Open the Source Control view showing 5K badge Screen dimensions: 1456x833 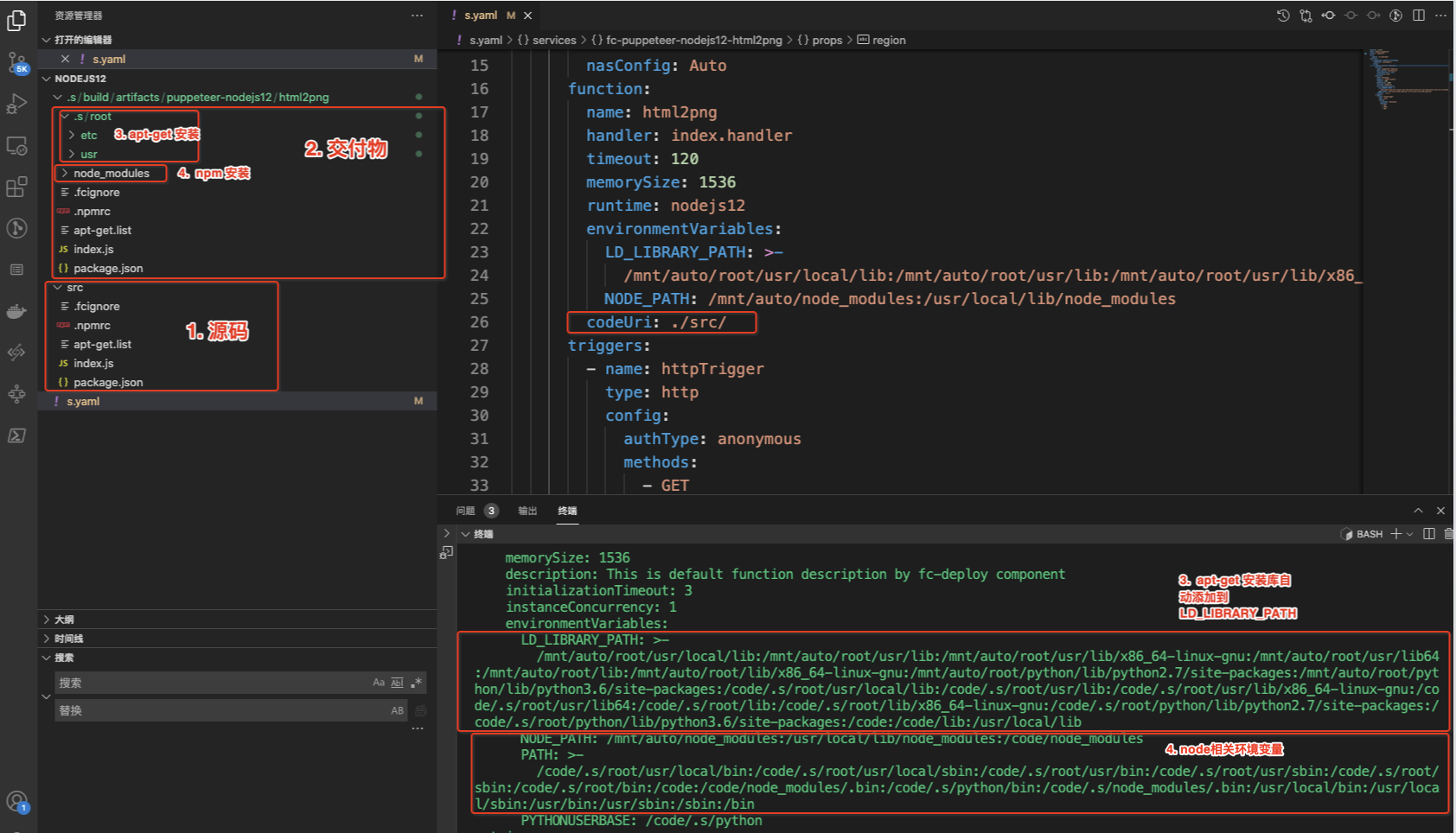pos(16,61)
